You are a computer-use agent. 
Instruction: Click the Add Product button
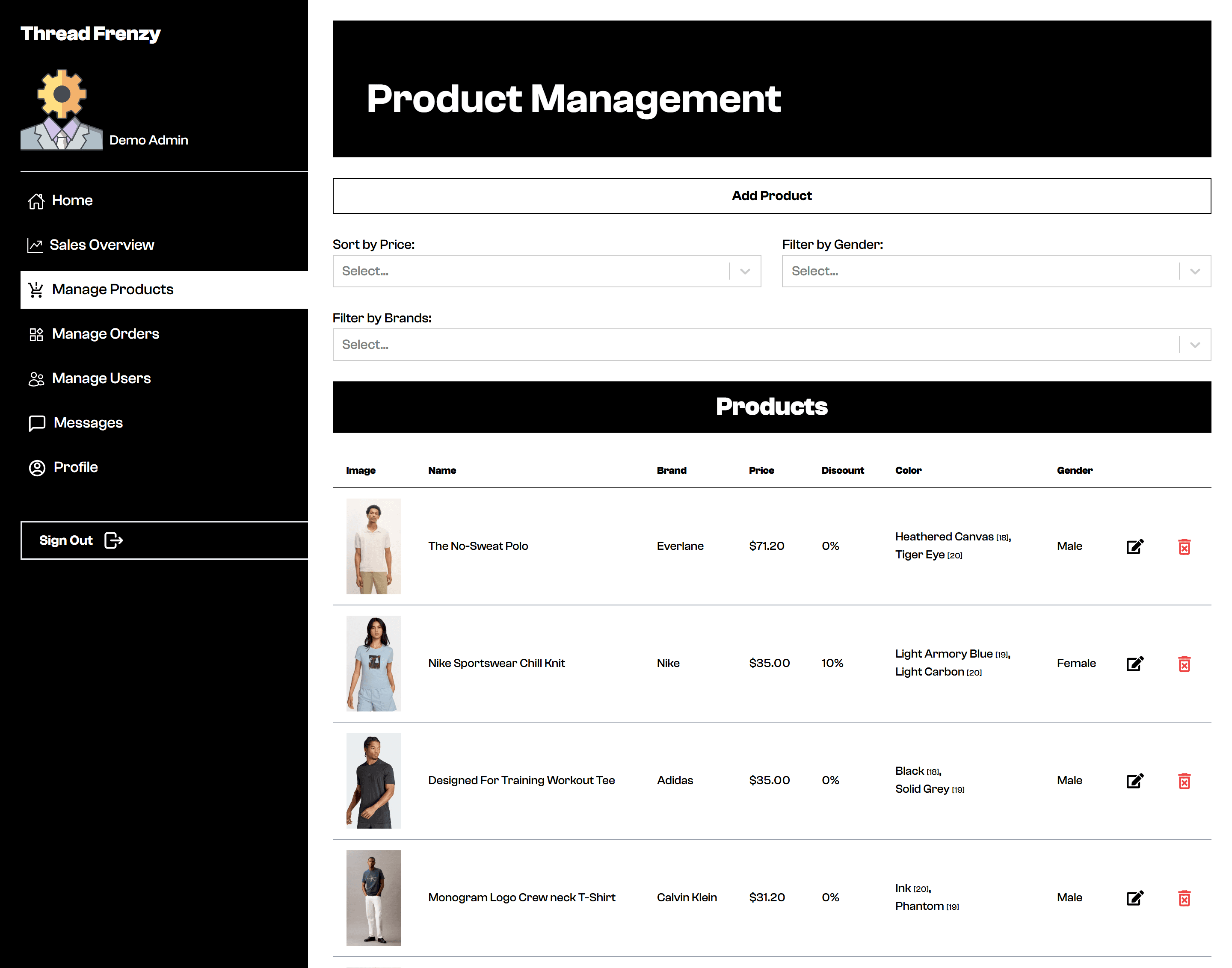pos(771,195)
